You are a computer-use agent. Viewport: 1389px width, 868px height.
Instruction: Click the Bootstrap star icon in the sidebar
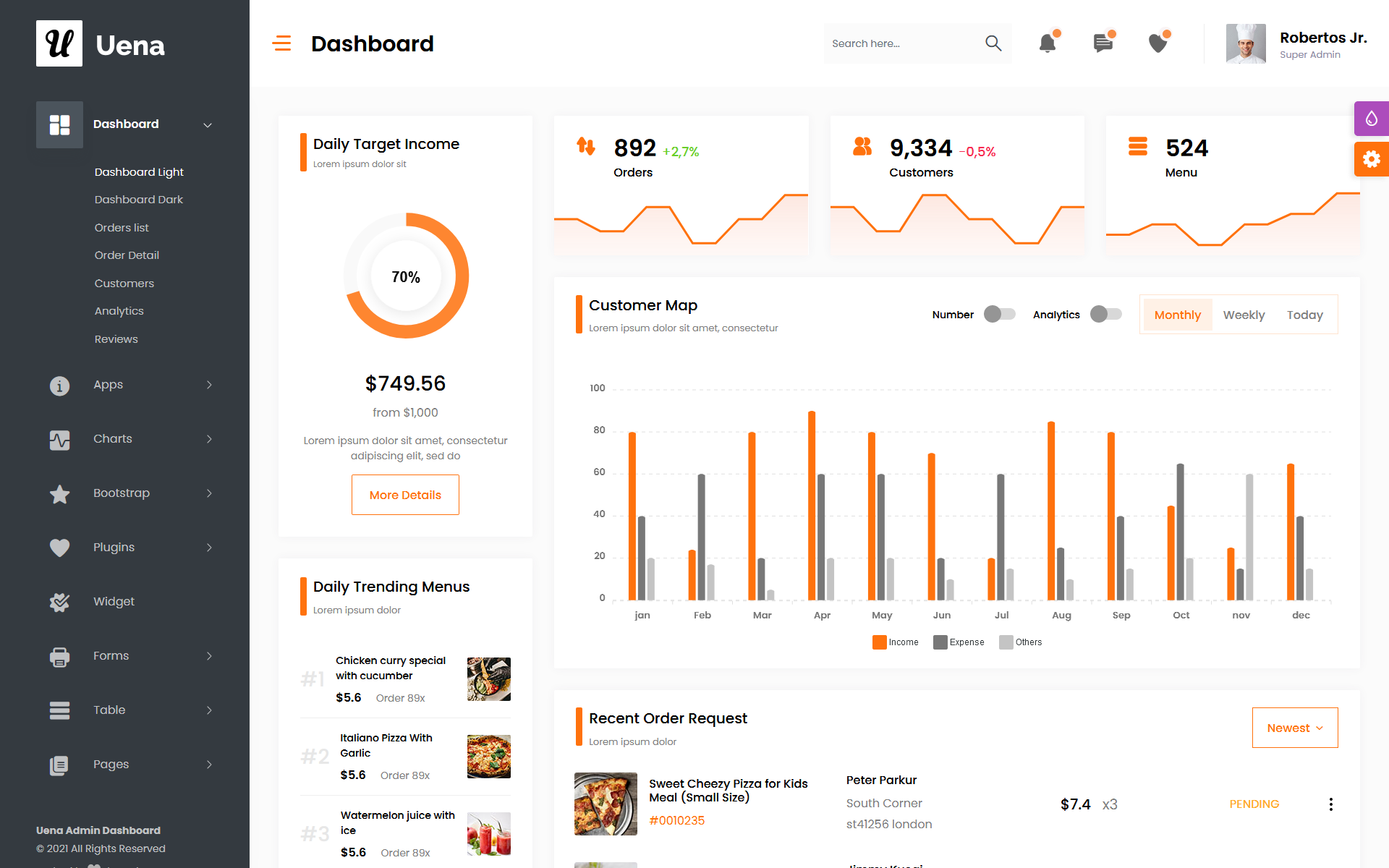tap(59, 493)
